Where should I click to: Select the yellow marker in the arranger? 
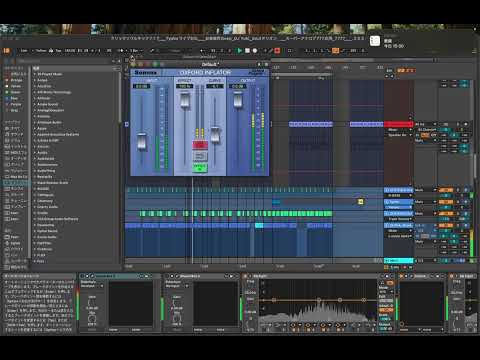click(360, 202)
